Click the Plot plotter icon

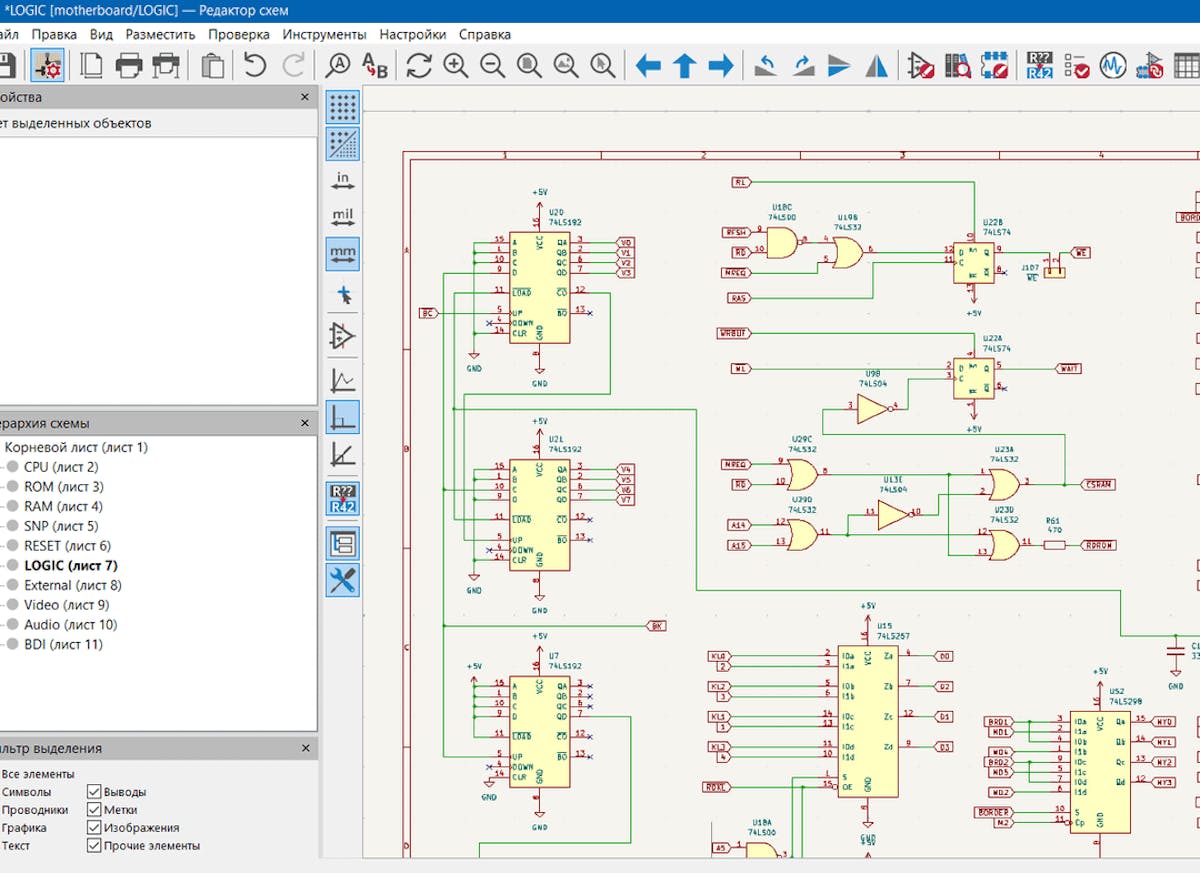tap(165, 66)
